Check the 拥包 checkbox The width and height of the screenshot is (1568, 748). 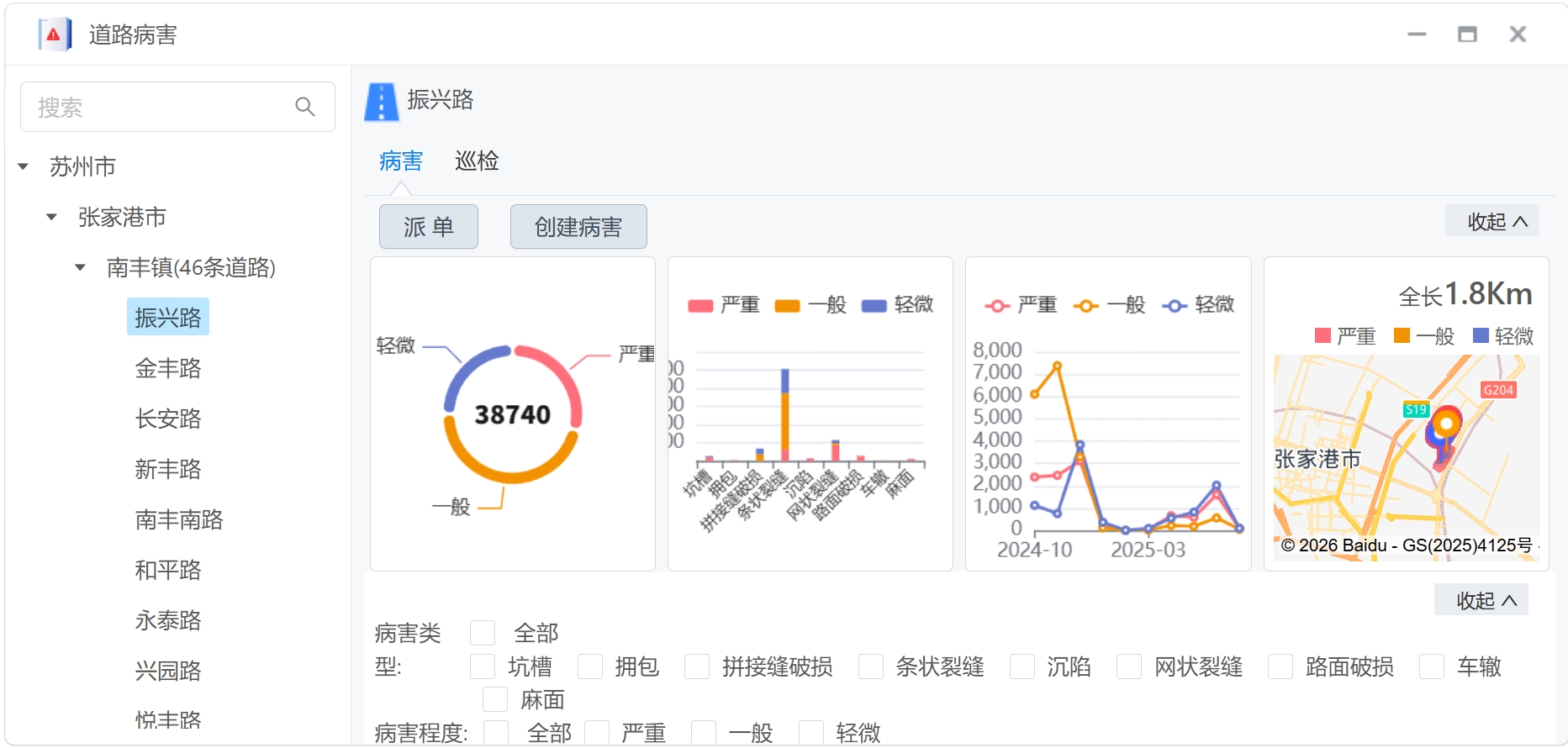click(x=590, y=666)
